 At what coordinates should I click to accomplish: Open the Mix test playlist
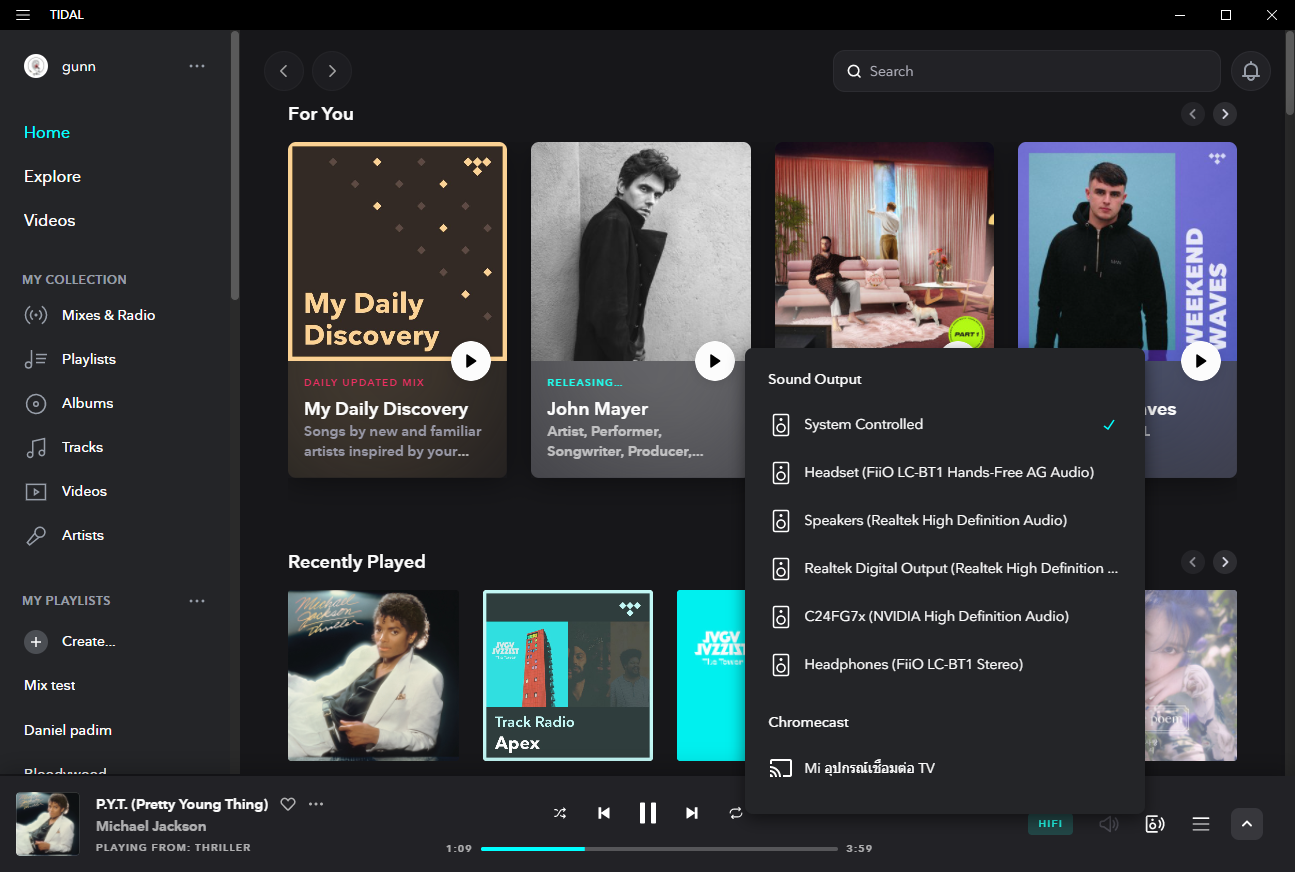(50, 686)
